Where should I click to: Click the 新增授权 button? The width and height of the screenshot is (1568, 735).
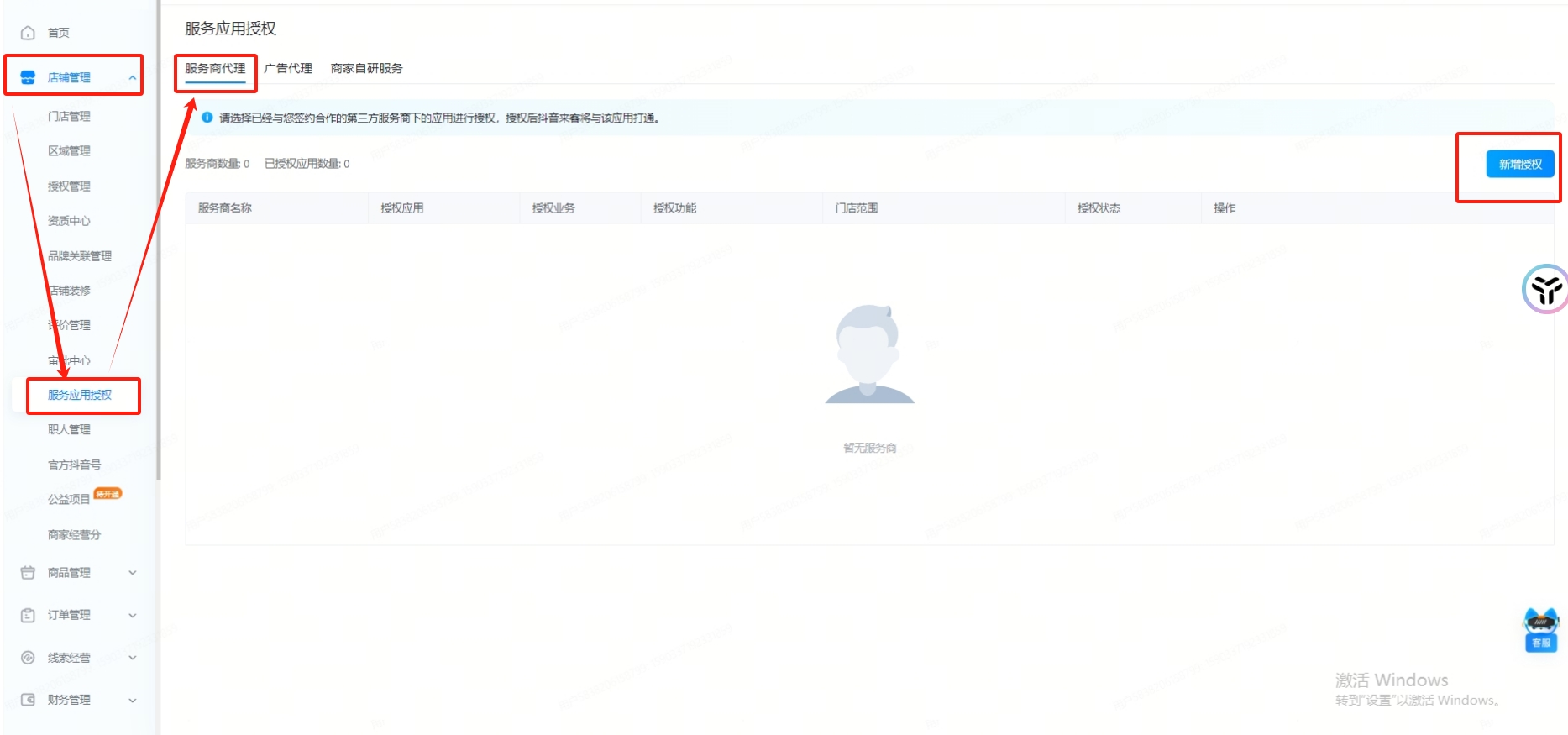(1519, 165)
